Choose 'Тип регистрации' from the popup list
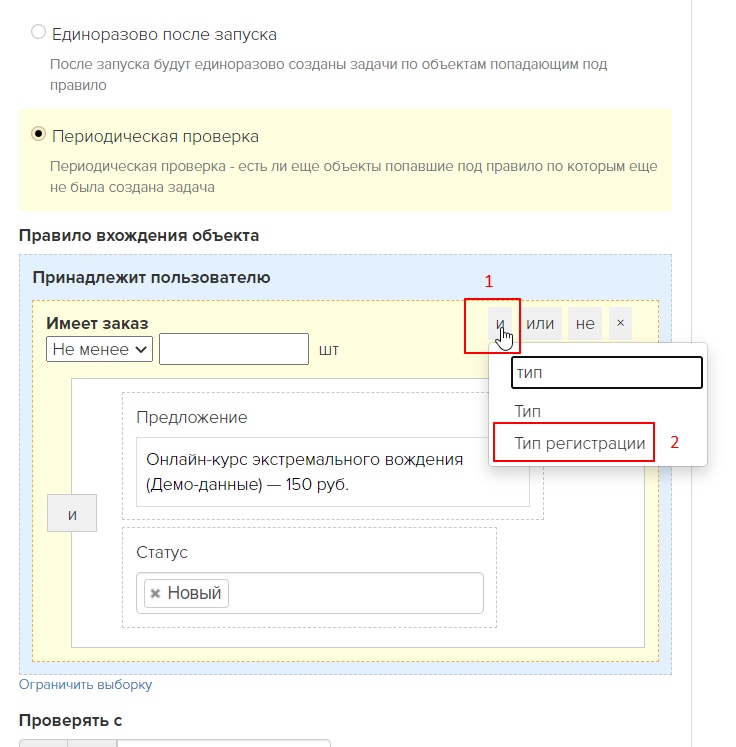 [579, 443]
